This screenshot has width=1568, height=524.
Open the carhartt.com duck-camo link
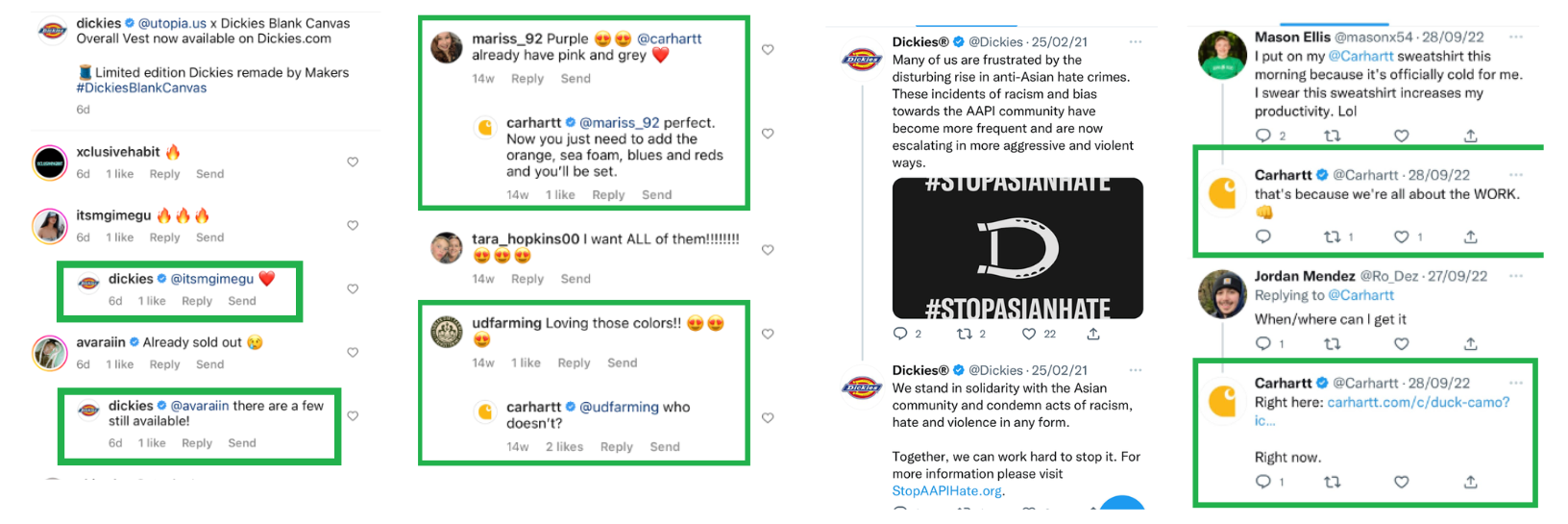(1417, 403)
